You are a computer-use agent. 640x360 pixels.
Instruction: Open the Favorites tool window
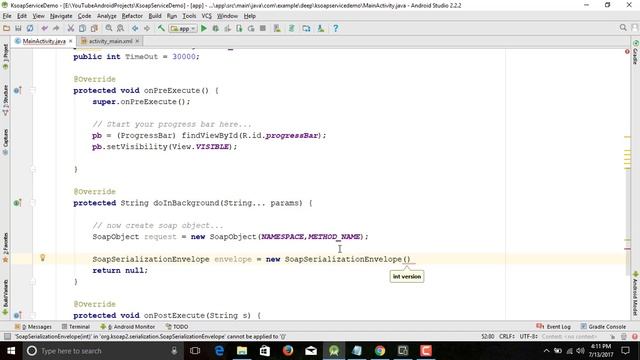point(5,247)
